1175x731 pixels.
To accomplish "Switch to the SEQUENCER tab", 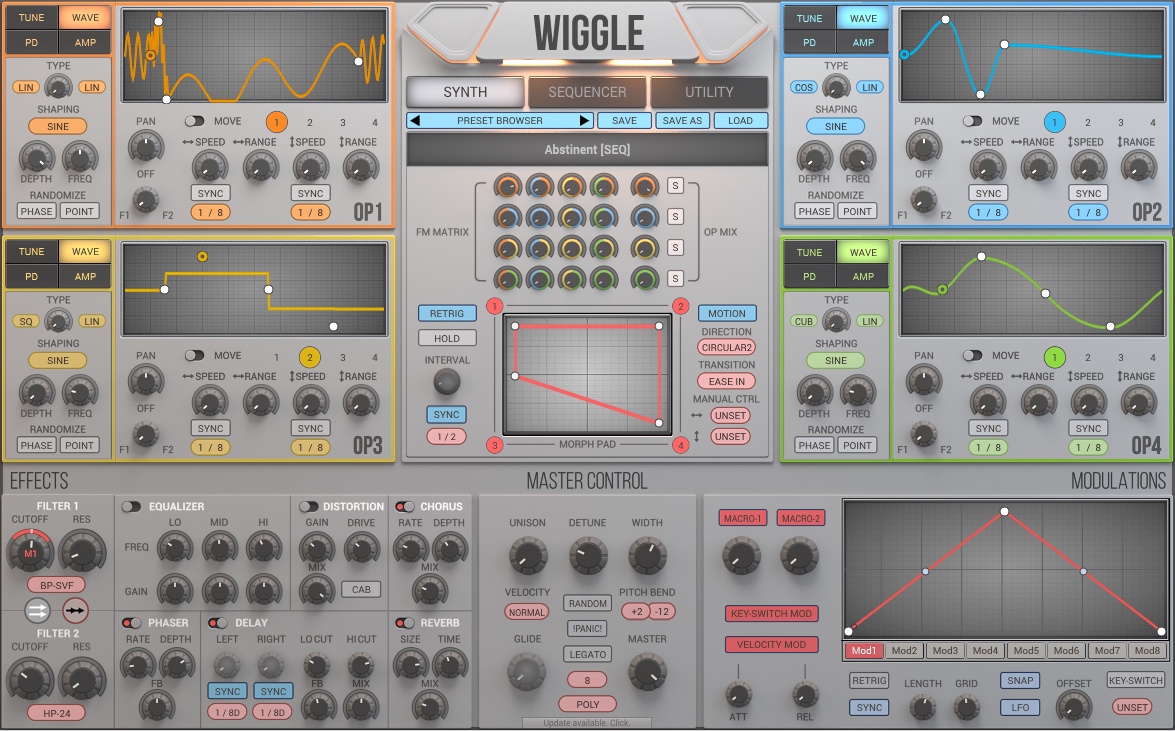I will [x=587, y=92].
